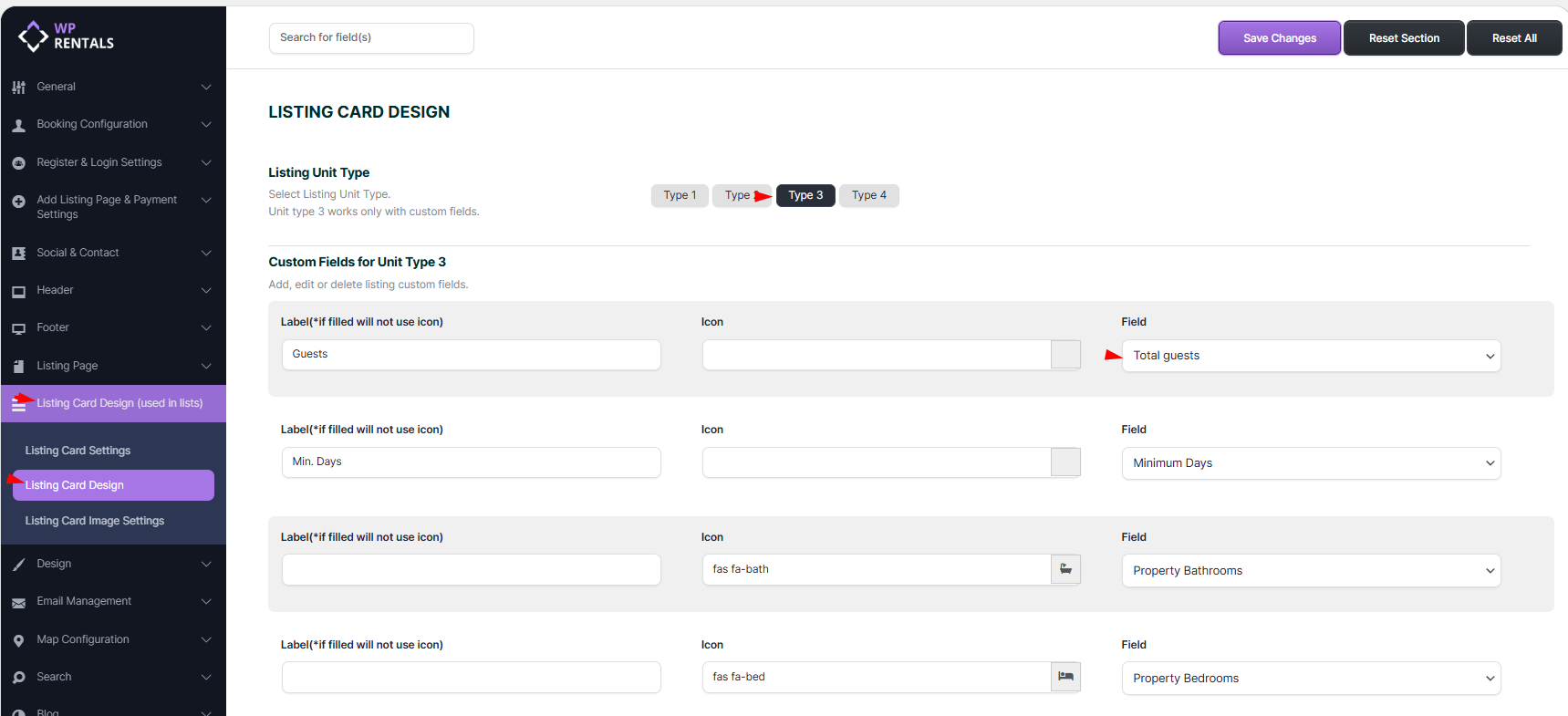Open Listing Card Settings submenu item
1568x716 pixels.
point(78,451)
